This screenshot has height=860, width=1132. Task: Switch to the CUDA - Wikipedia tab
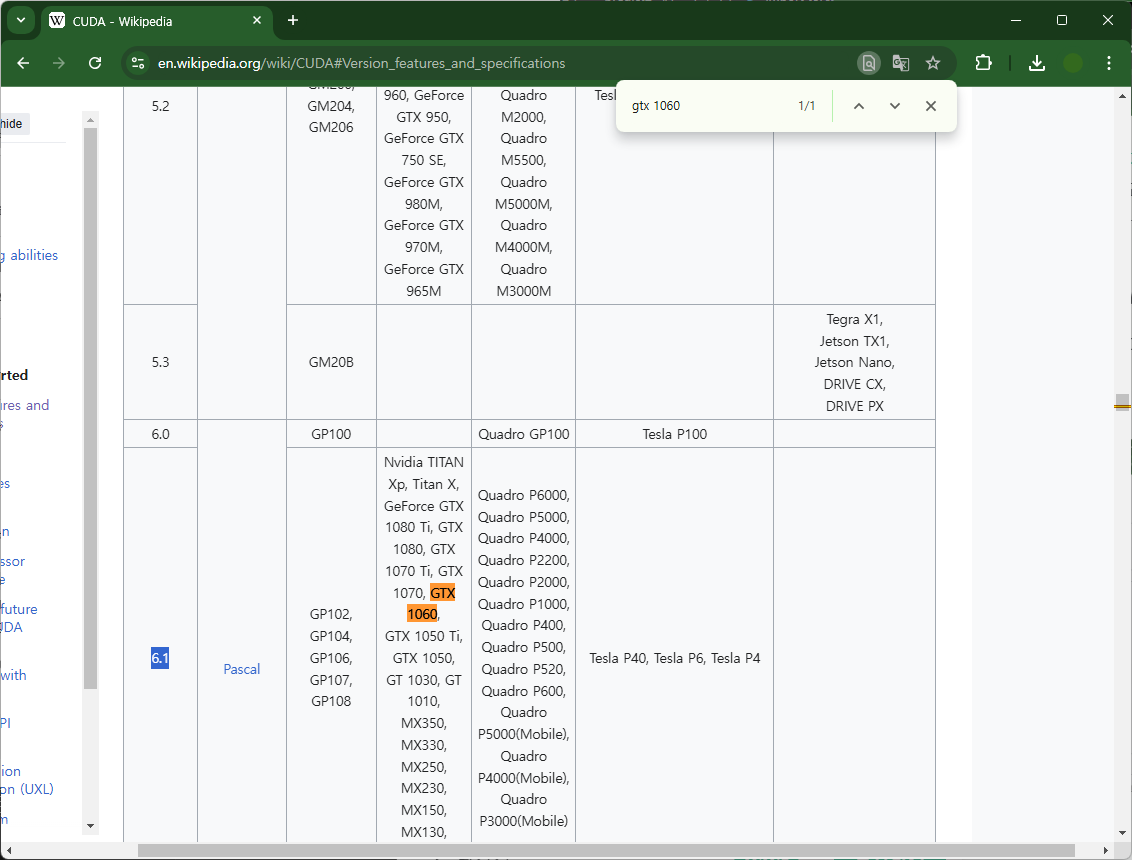click(x=155, y=21)
